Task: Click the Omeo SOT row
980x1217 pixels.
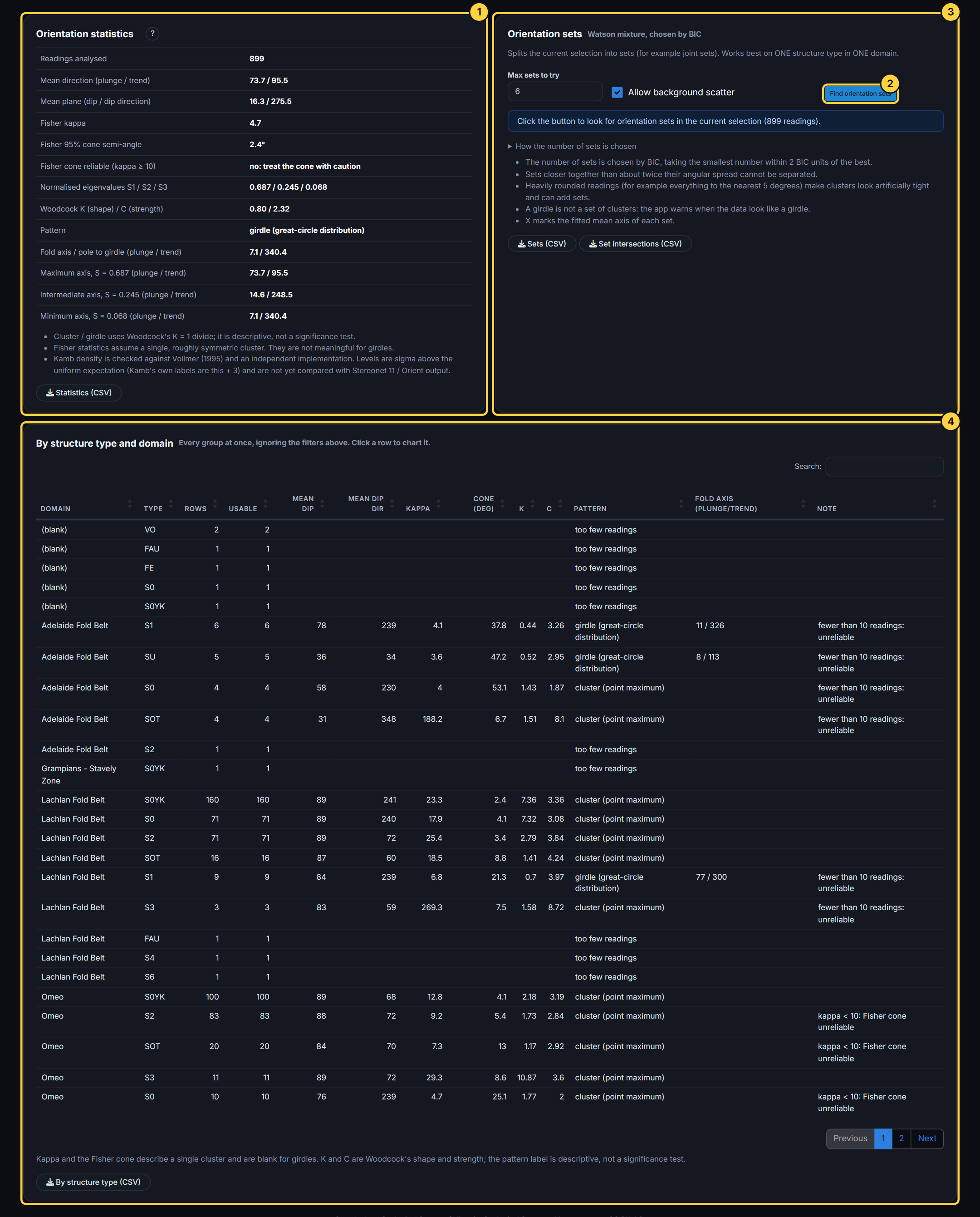Action: tap(490, 1052)
